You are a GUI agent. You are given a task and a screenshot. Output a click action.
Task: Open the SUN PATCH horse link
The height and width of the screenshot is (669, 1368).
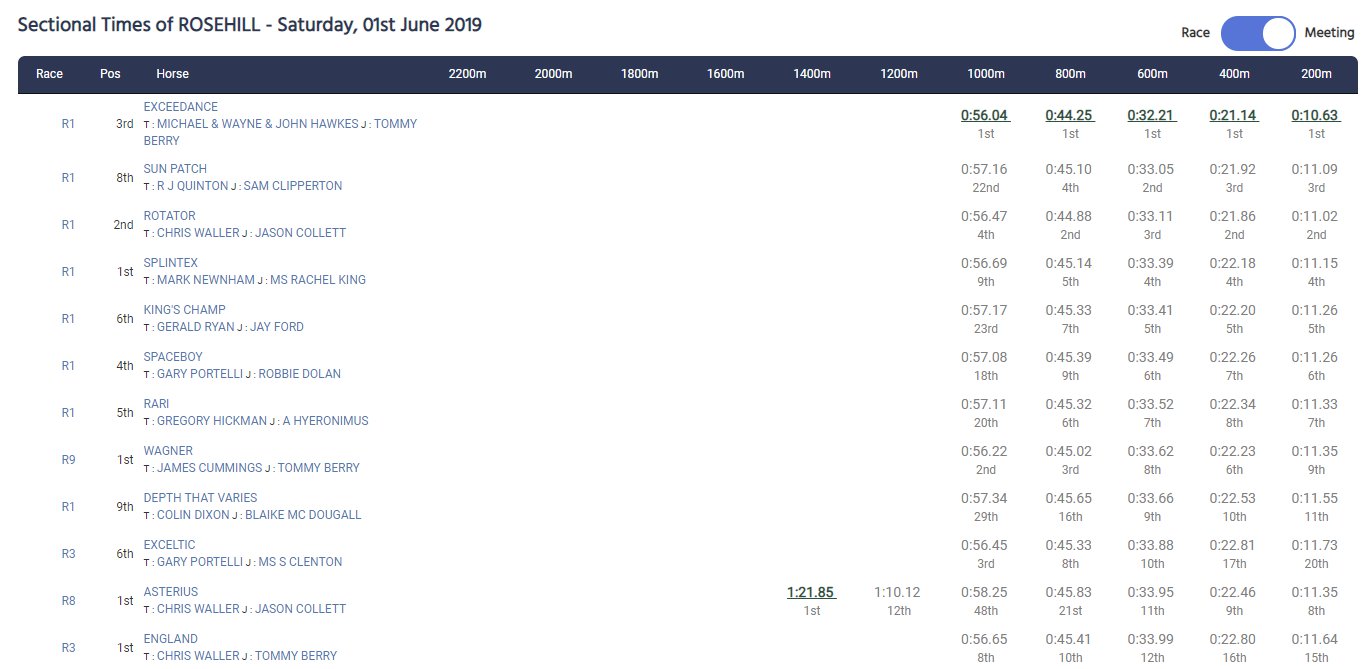pyautogui.click(x=175, y=169)
